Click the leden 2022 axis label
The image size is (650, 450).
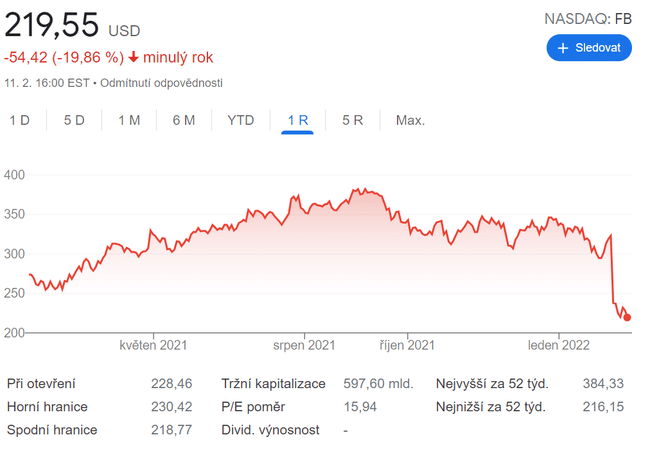click(559, 346)
